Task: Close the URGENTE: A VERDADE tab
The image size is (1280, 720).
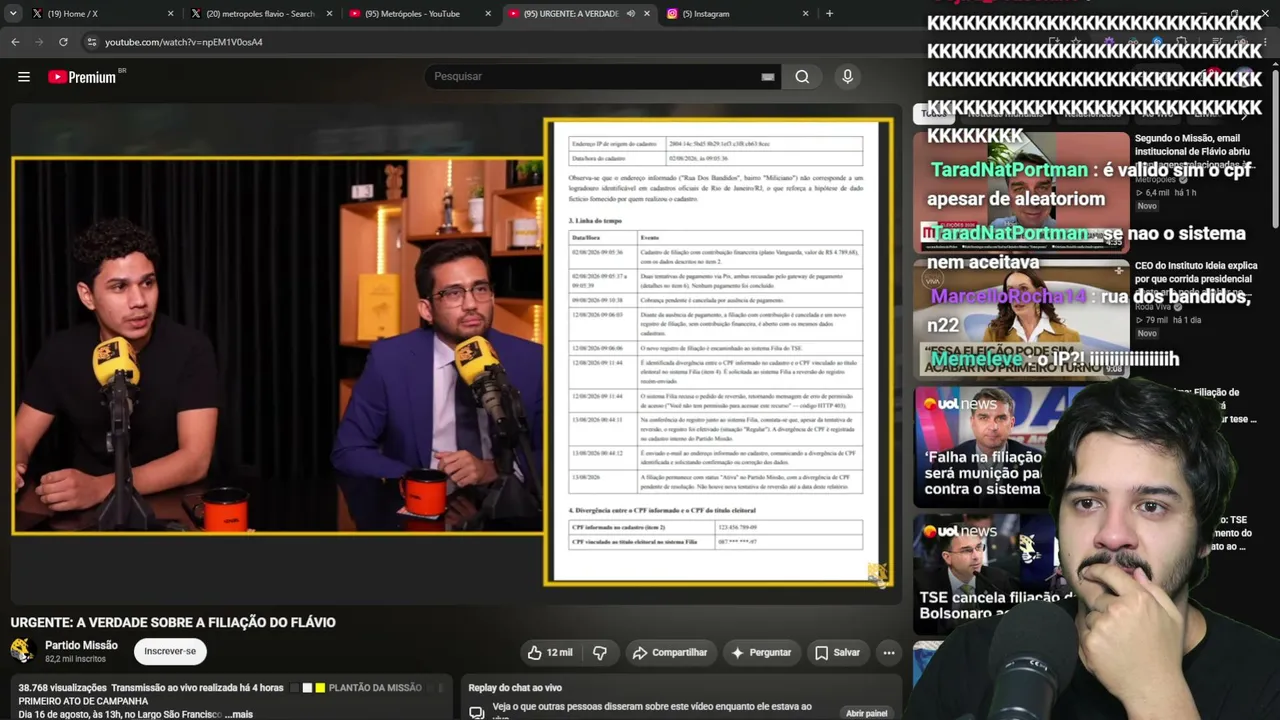Action: tap(647, 14)
